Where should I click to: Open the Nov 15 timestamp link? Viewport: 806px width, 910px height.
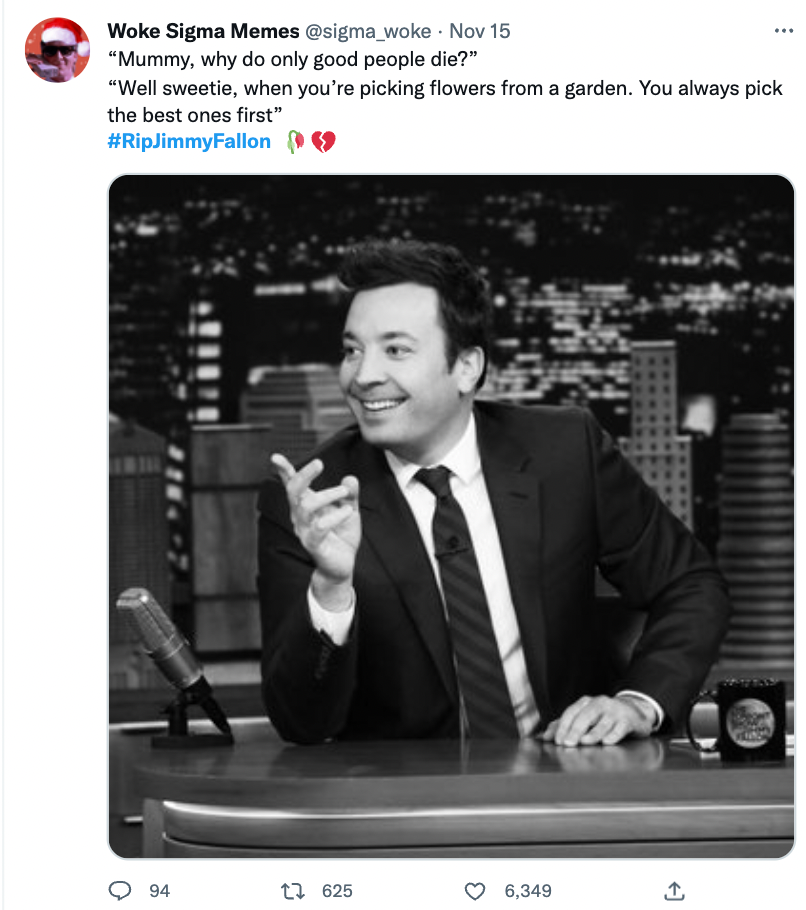pos(479,31)
